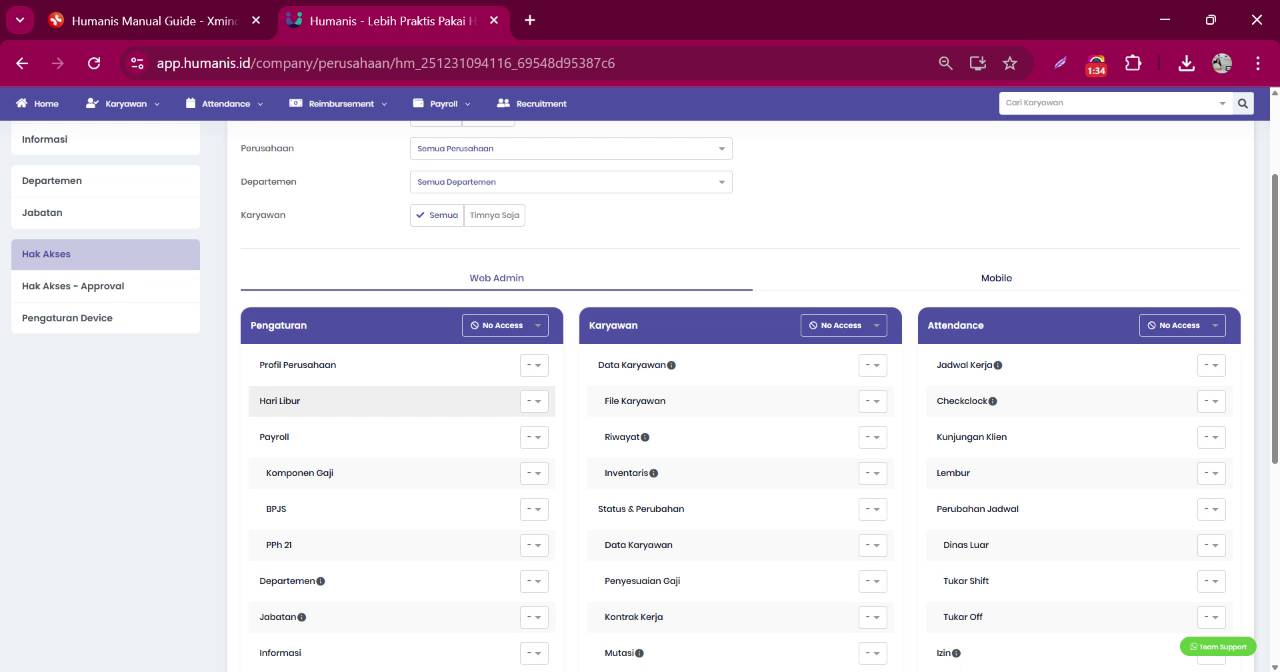Open the Reimbursement navbar menu
1280x672 pixels.
coord(338,103)
